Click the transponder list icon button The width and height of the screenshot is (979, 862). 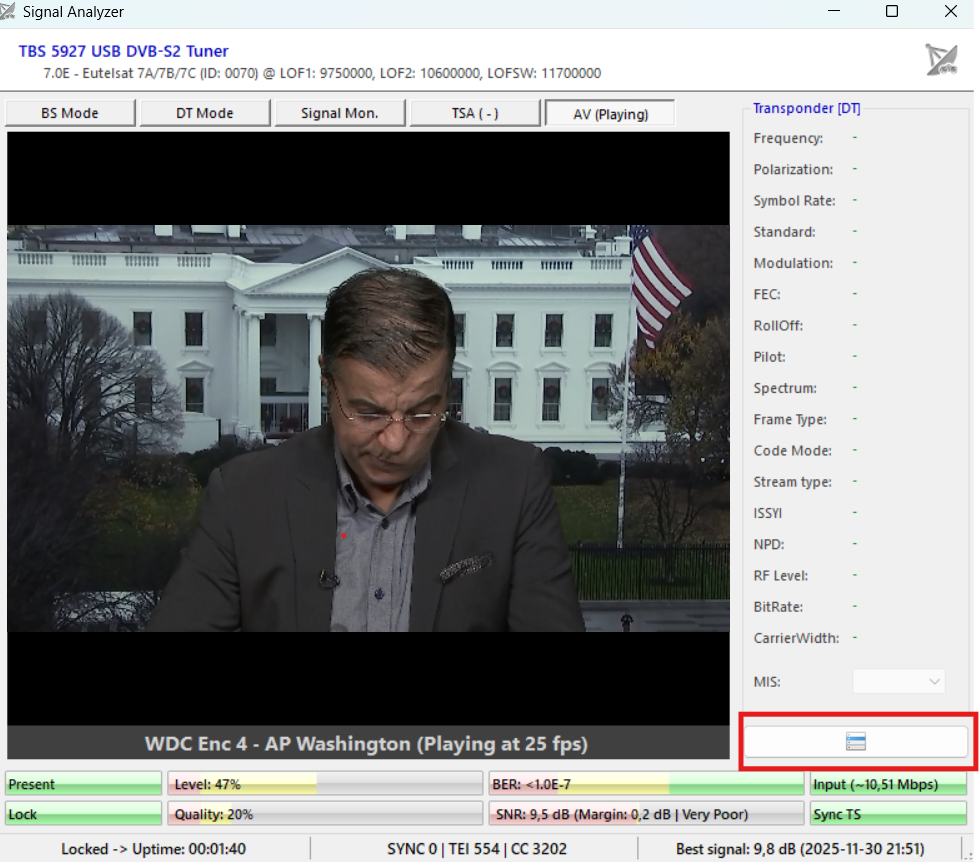(855, 741)
